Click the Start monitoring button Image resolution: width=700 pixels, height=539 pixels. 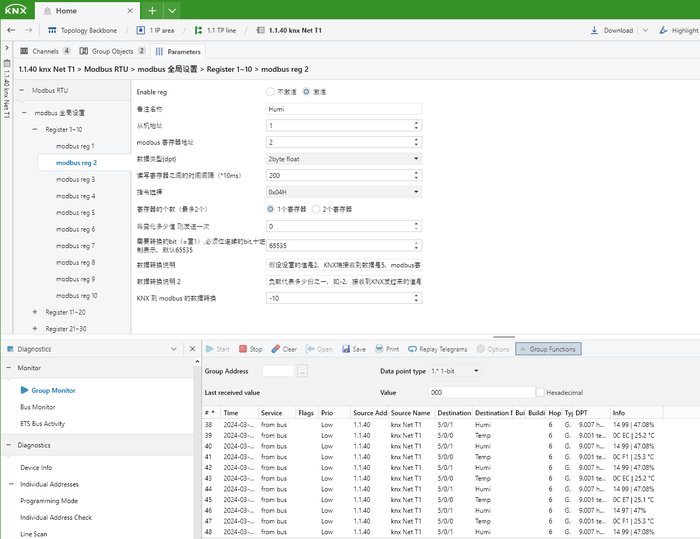tap(217, 349)
